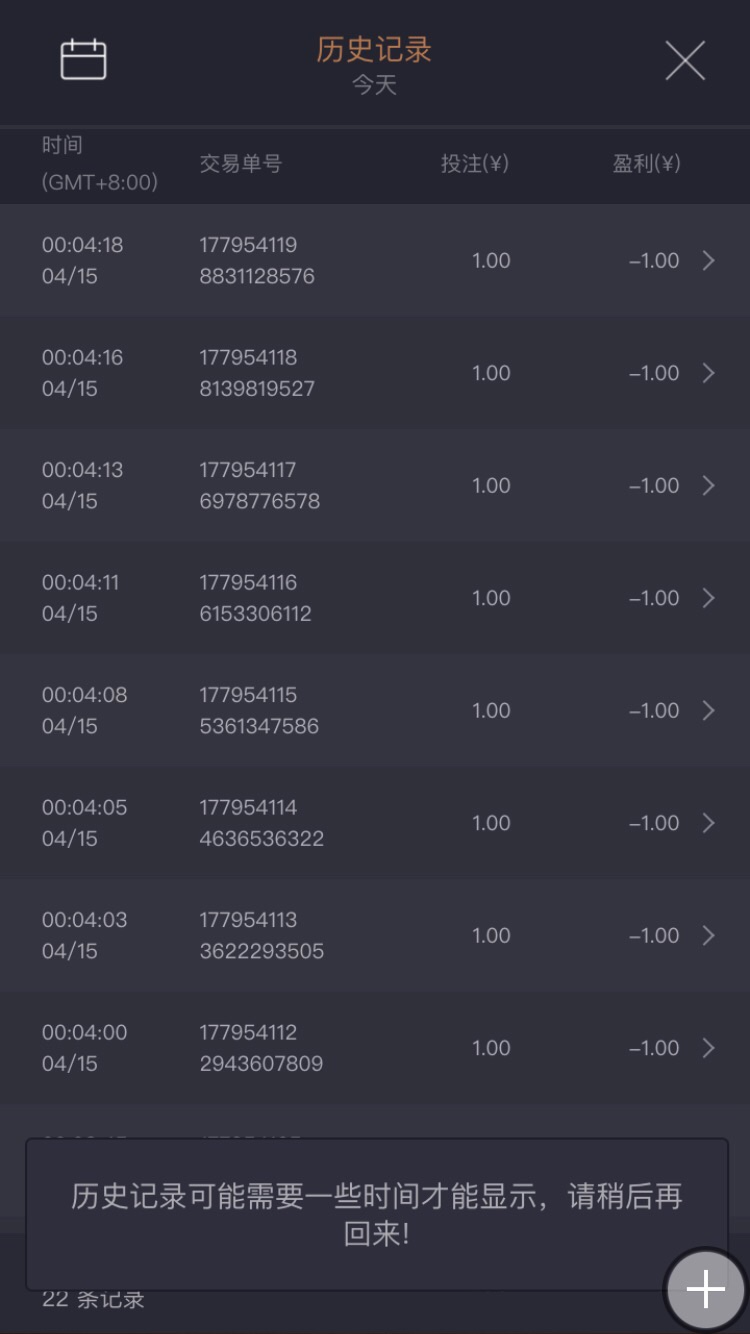This screenshot has height=1334, width=750.
Task: Click the 交易单号 column header
Action: 240,163
